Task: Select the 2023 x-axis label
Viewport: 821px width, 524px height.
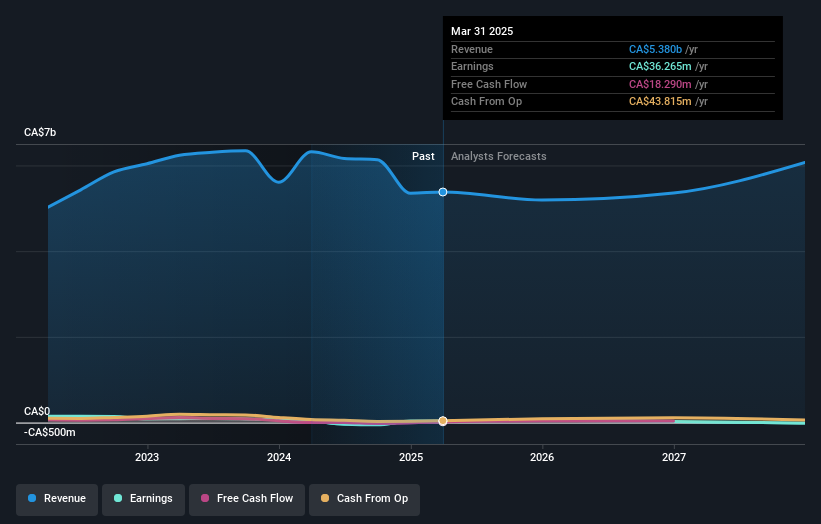Action: (x=147, y=458)
